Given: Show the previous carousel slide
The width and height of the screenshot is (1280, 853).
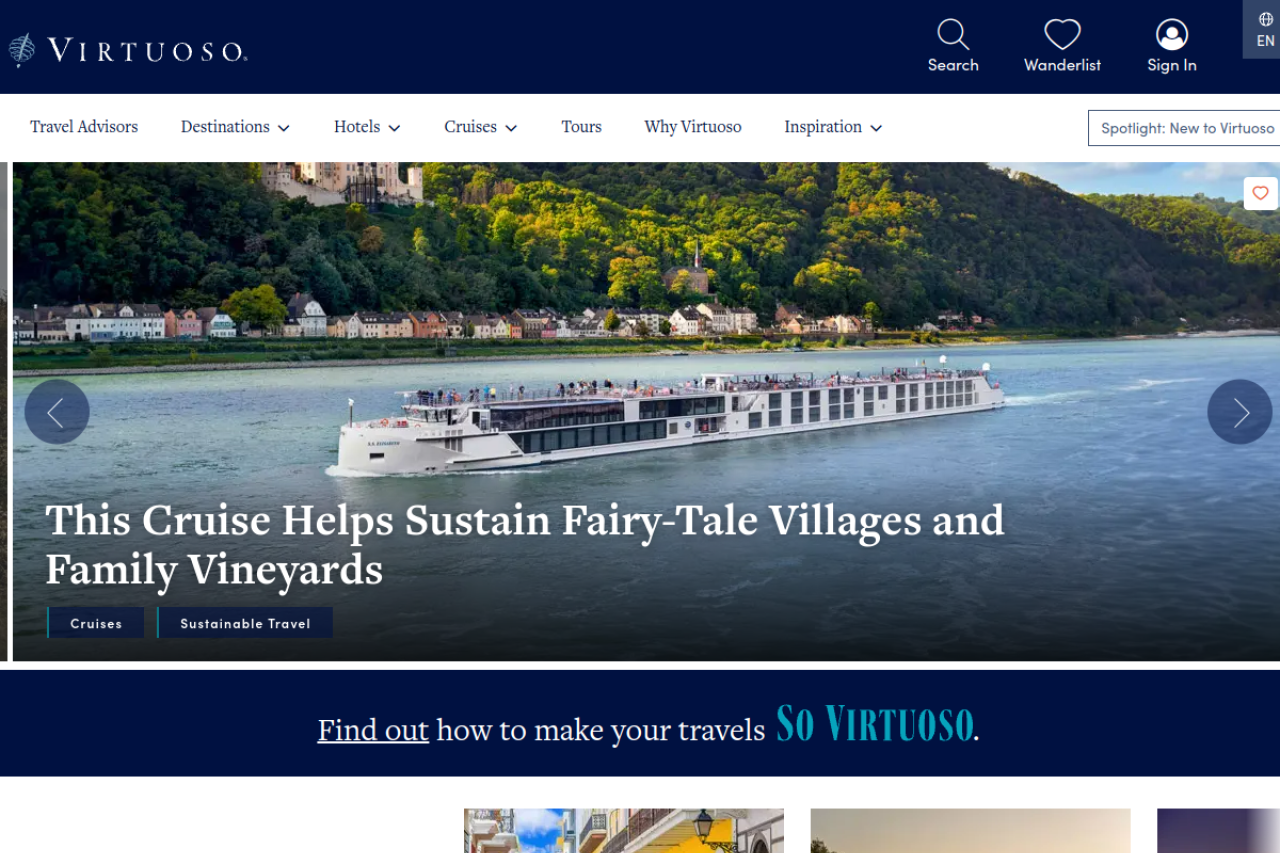Looking at the screenshot, I should (57, 412).
